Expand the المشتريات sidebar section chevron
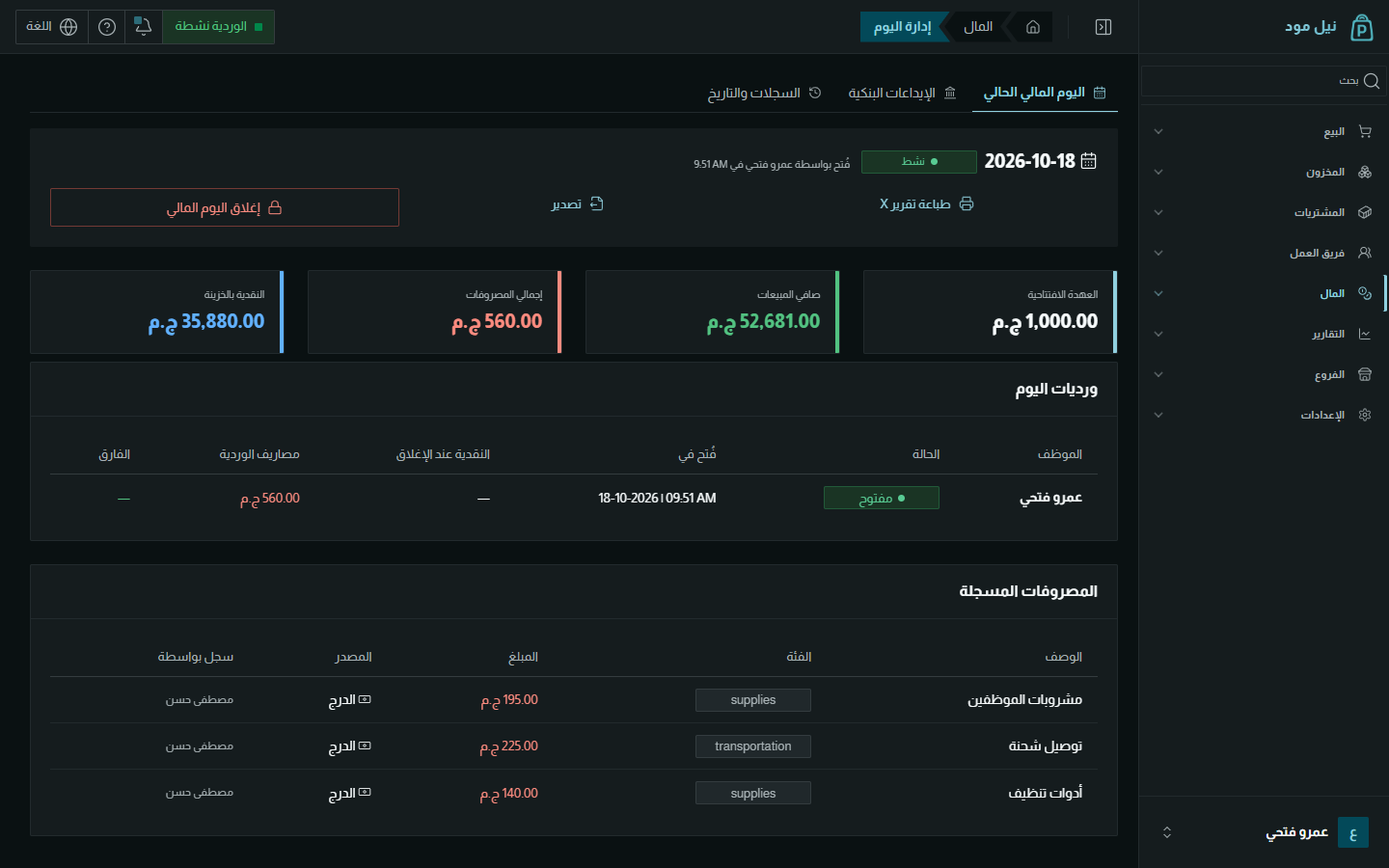Screen dimensions: 1389x868 pos(1158,212)
